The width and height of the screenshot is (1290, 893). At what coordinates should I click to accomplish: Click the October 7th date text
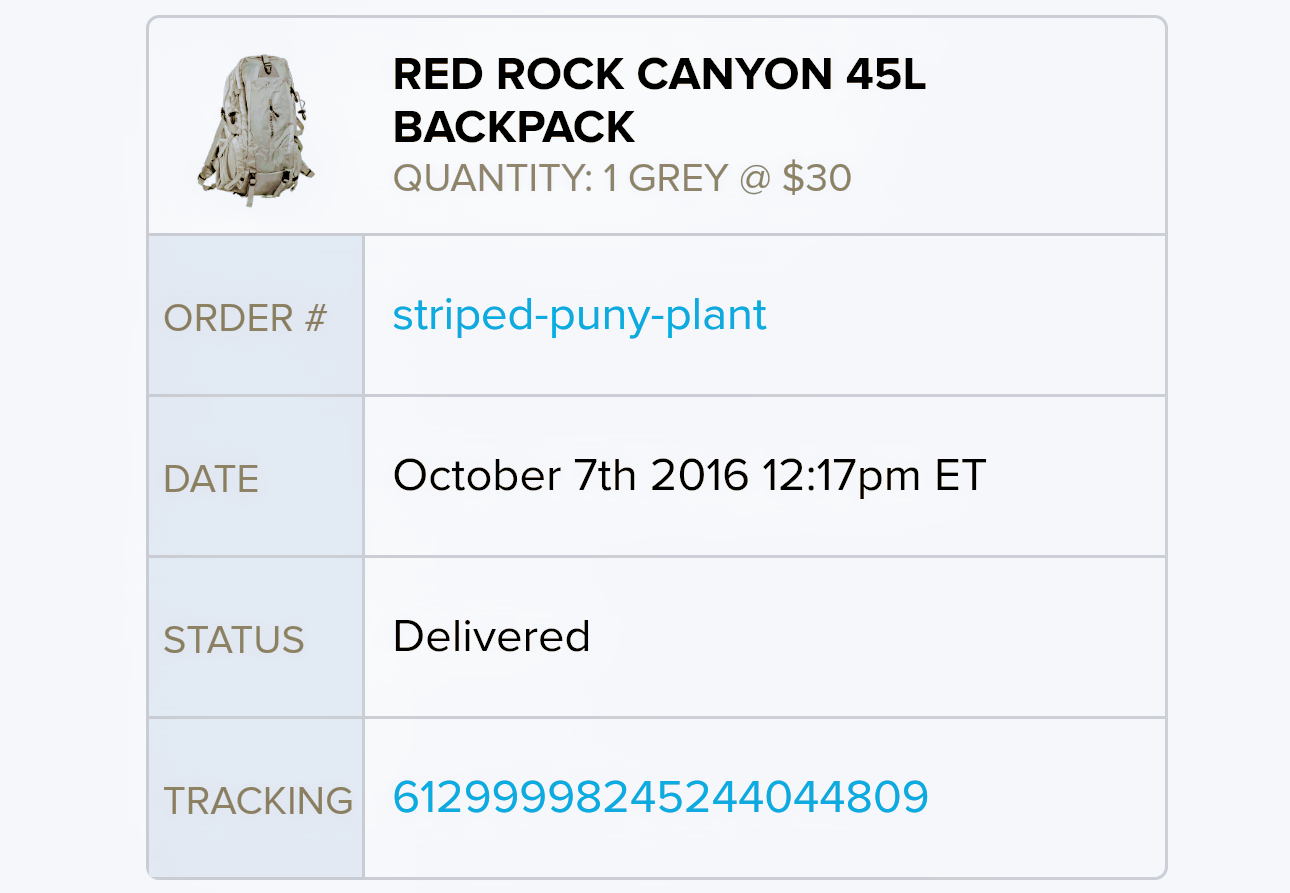tap(514, 475)
